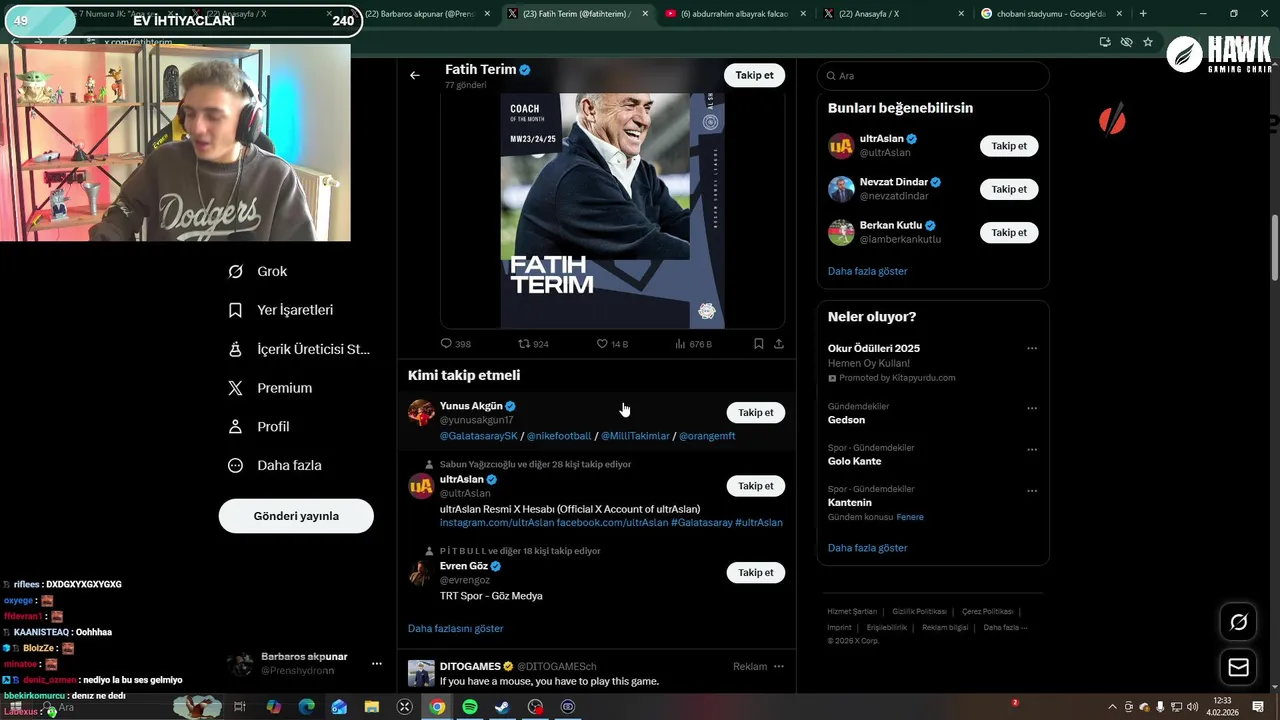This screenshot has width=1280, height=720.
Task: Open Premium from the sidebar
Action: tap(271, 388)
